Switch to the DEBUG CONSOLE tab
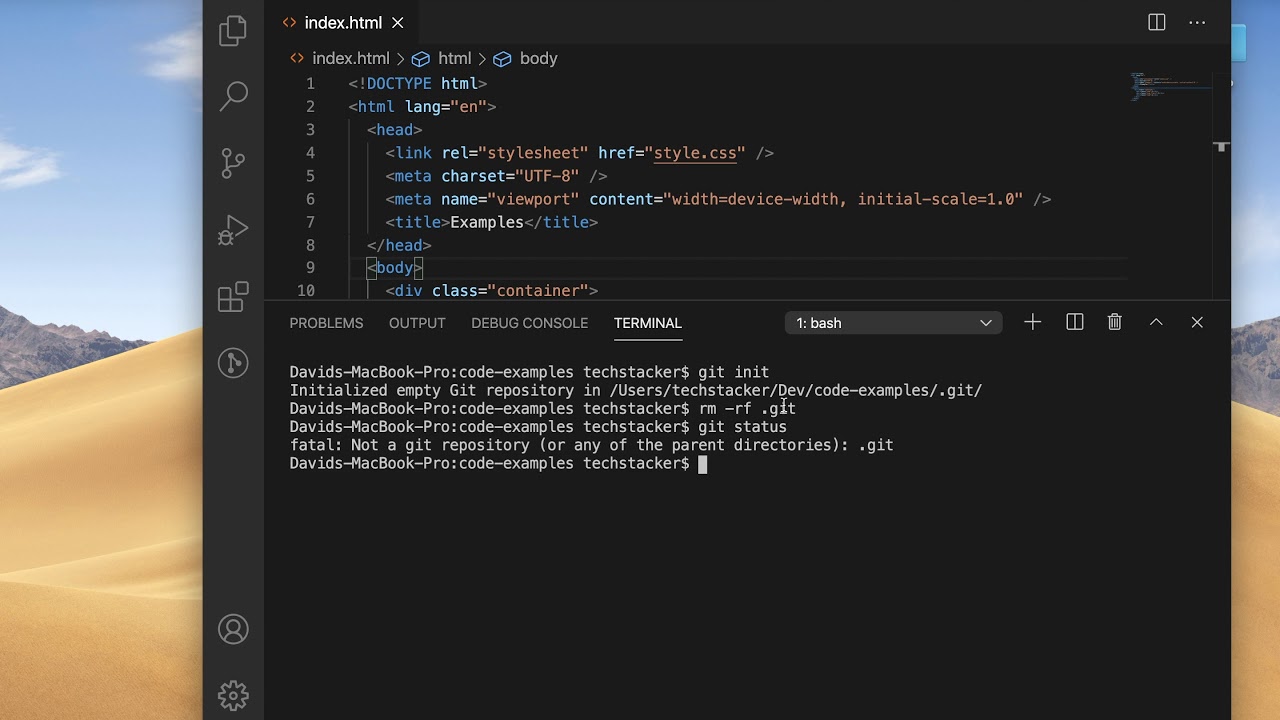The height and width of the screenshot is (720, 1280). [x=529, y=323]
